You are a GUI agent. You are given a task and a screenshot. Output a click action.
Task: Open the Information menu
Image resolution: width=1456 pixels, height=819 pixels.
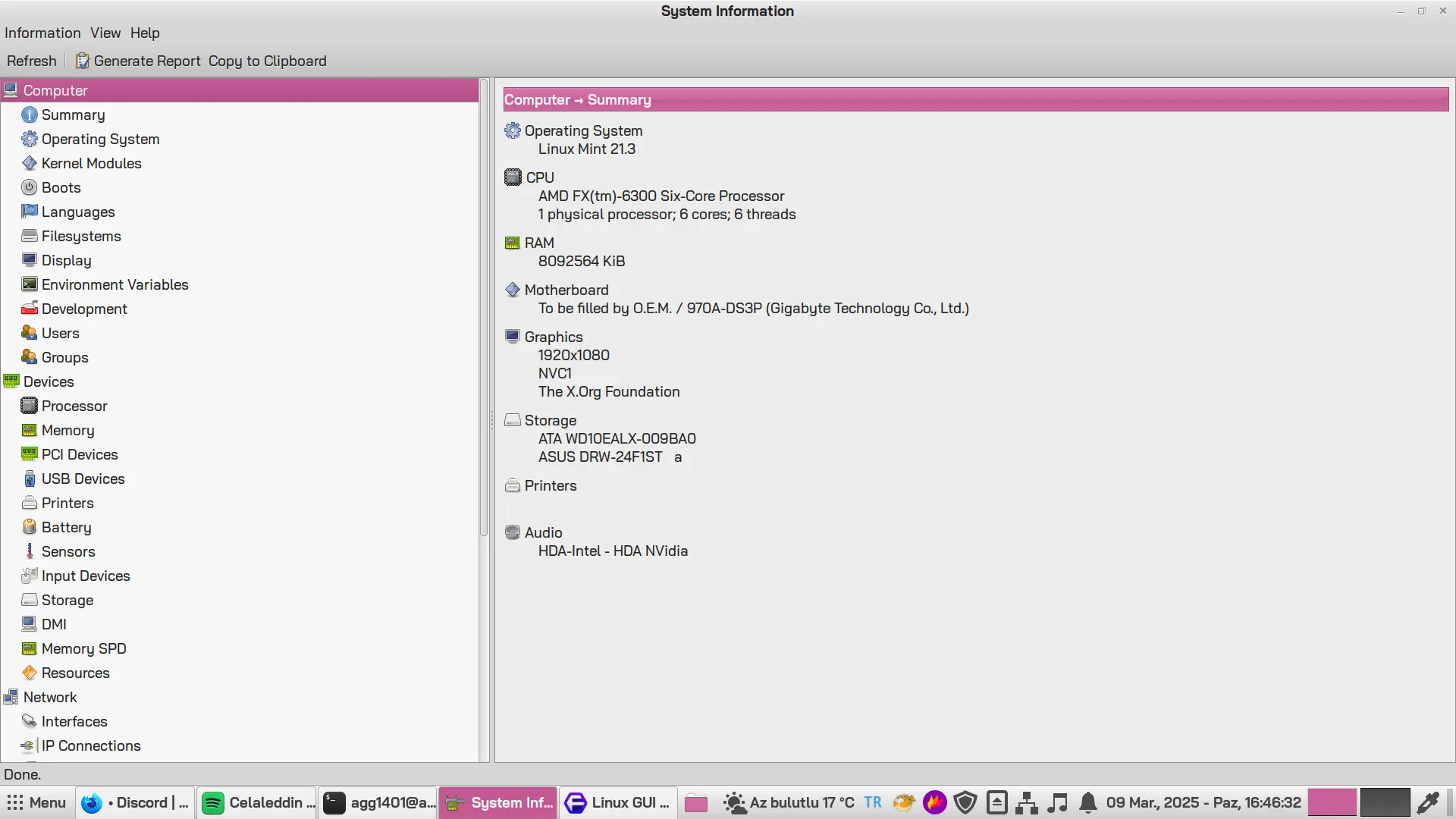click(42, 33)
